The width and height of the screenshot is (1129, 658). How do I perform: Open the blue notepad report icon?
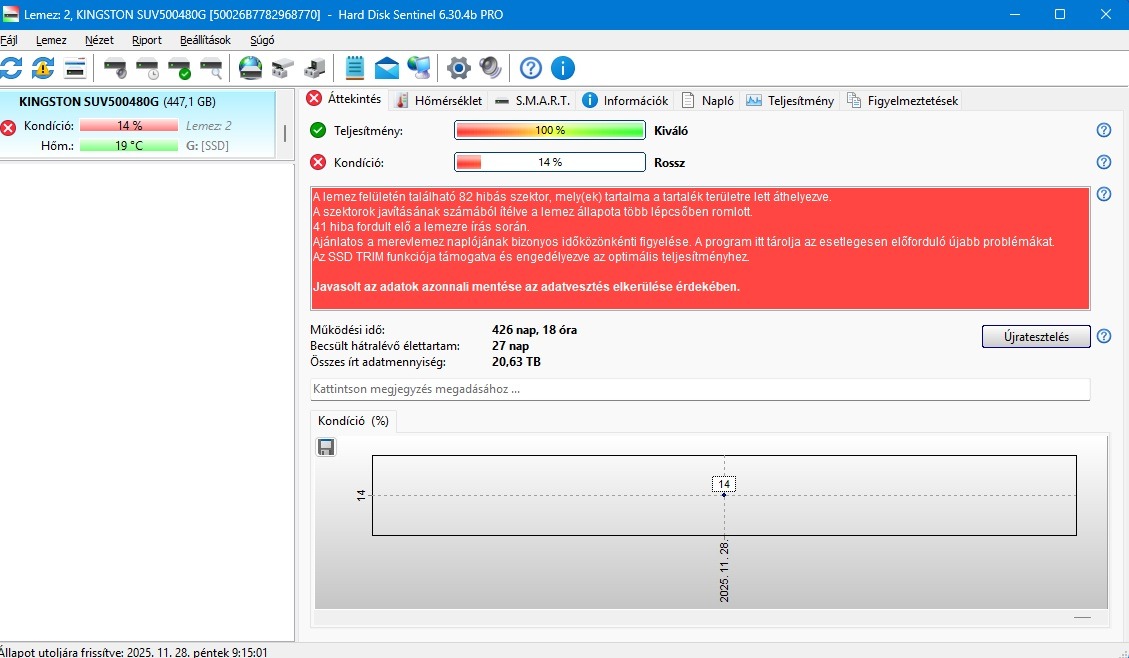pos(354,68)
